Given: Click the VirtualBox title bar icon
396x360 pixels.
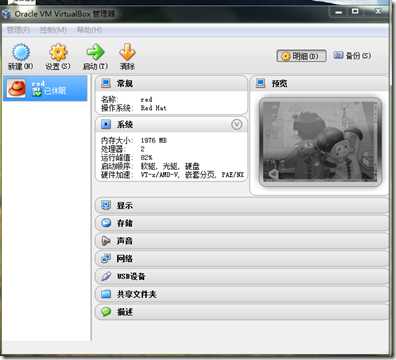Looking at the screenshot, I should coord(6,14).
